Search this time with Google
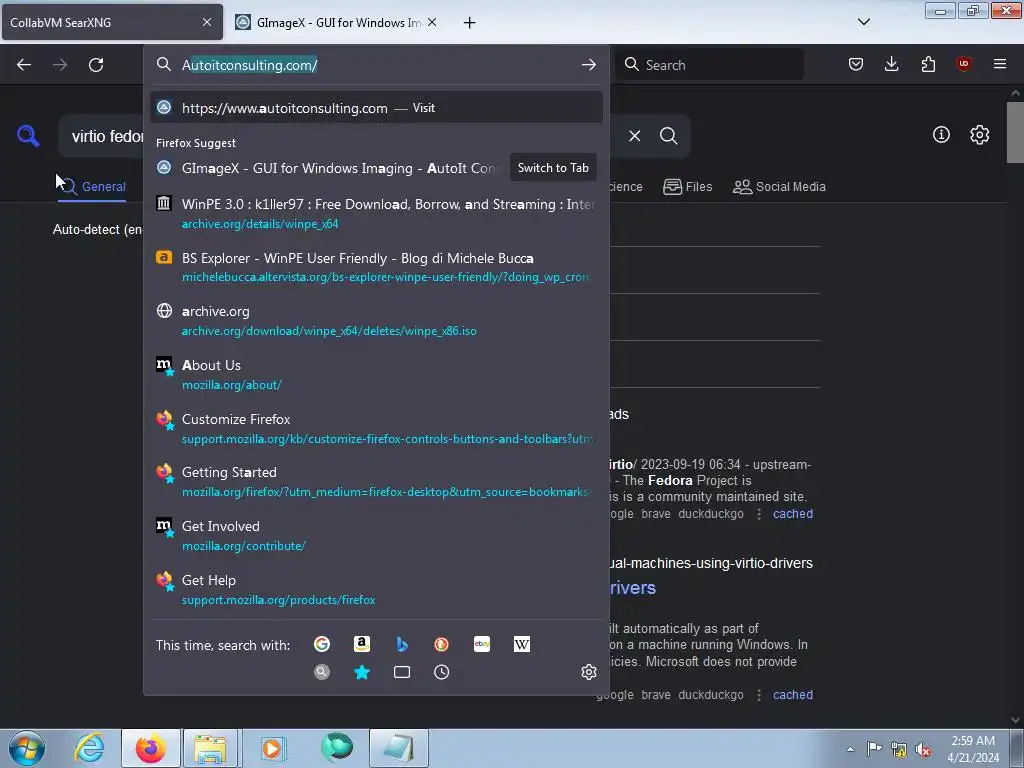 (322, 645)
